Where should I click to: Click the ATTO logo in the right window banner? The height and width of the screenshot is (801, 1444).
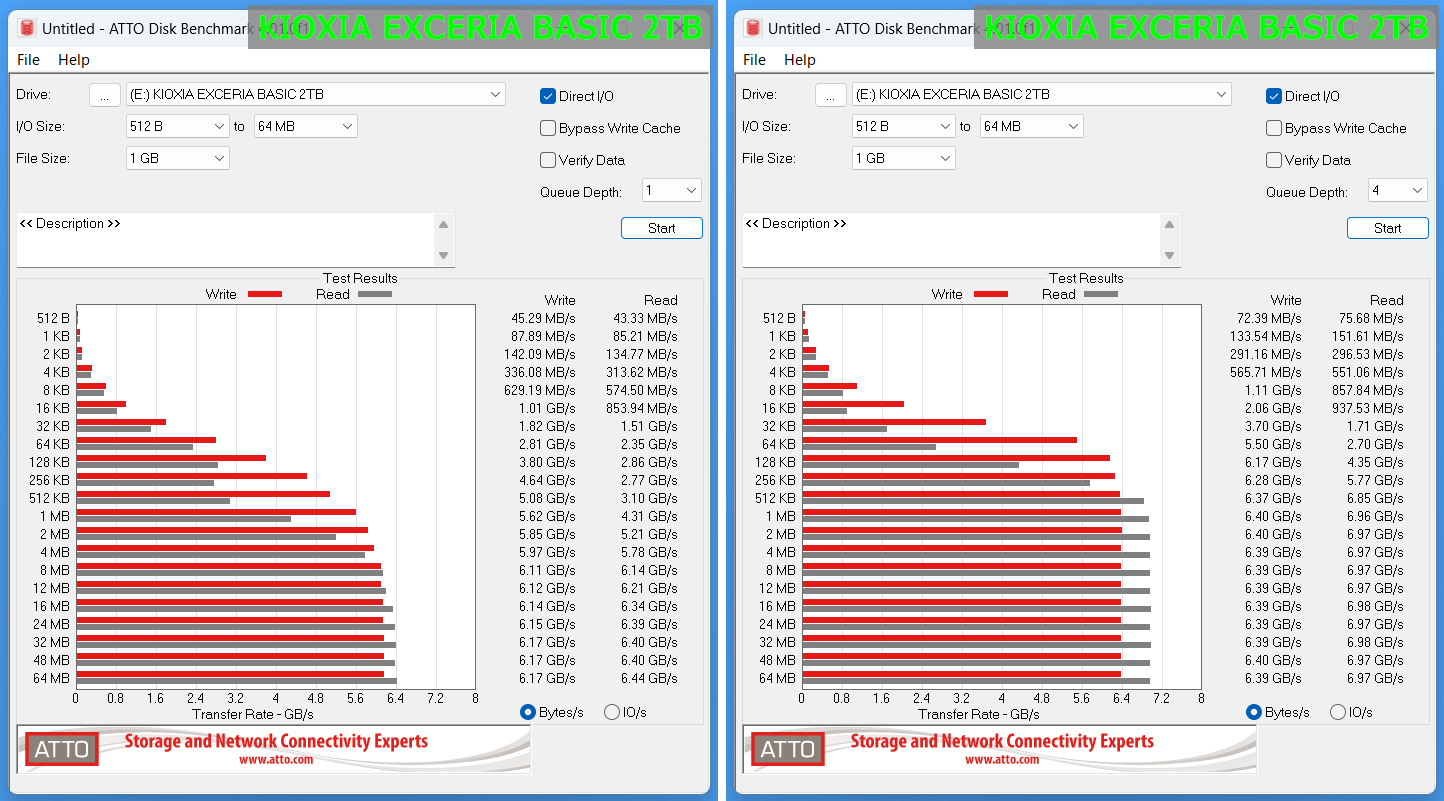[788, 749]
